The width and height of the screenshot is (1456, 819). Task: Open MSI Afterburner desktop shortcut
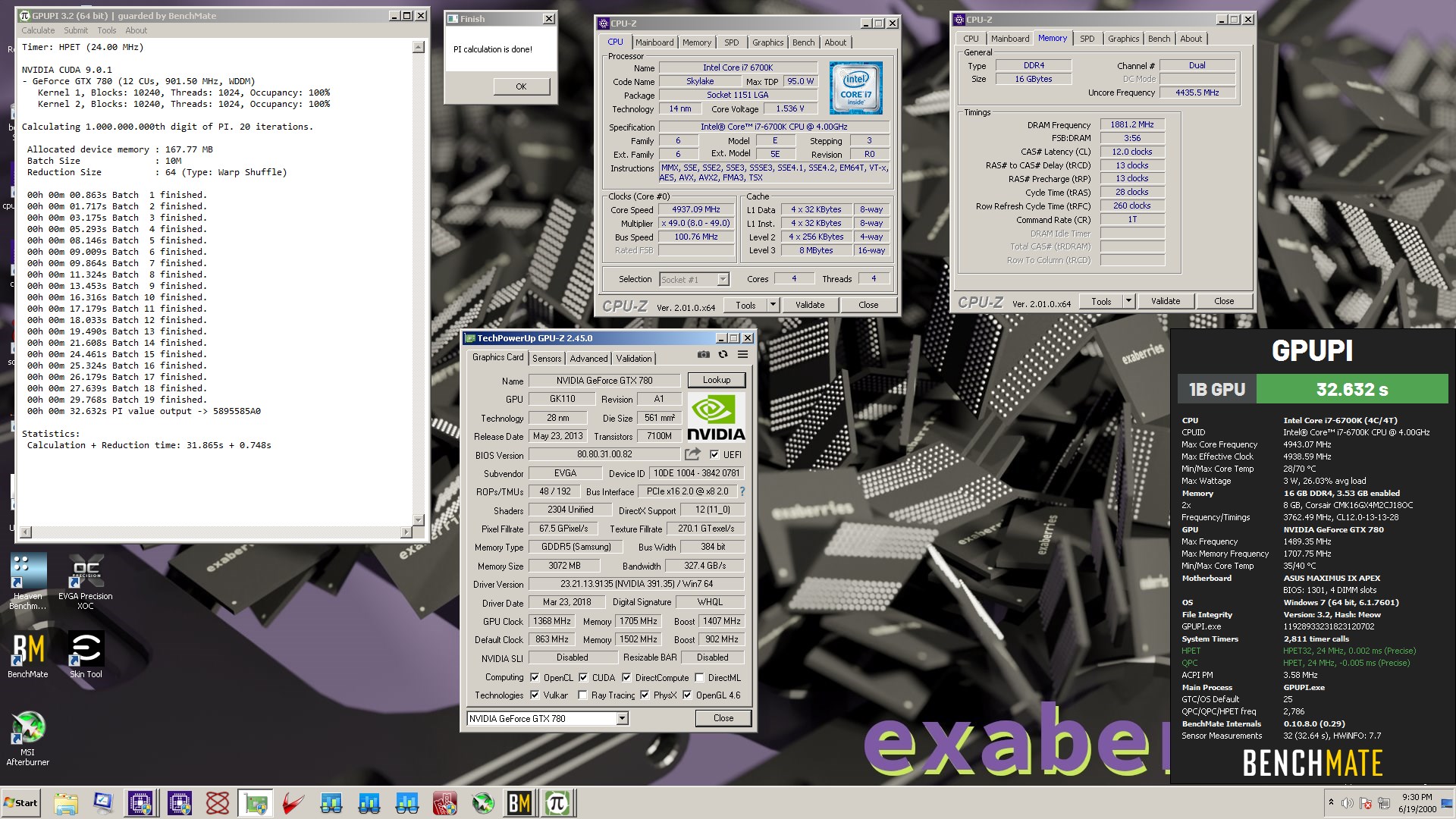click(x=28, y=739)
